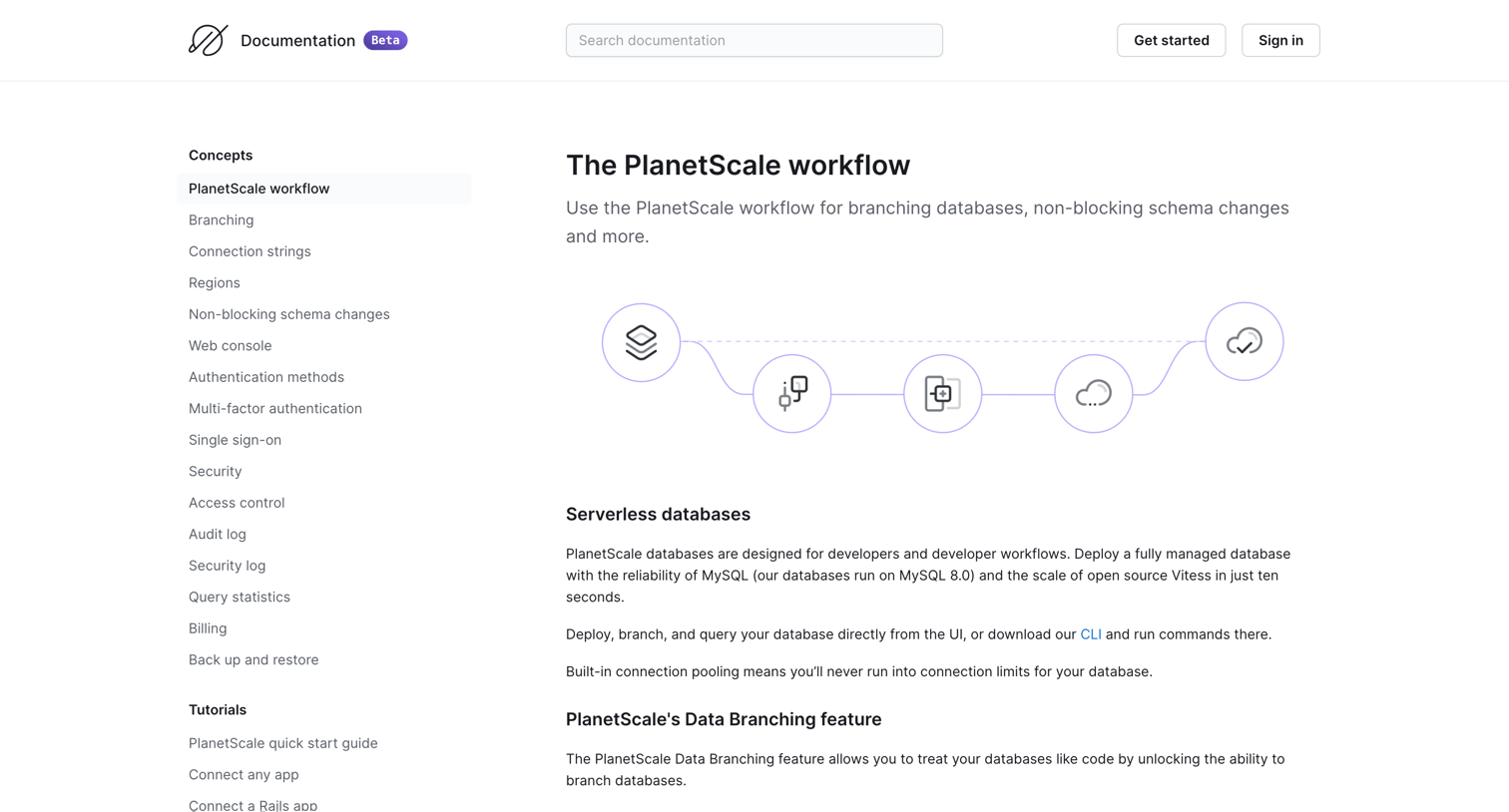Click the Beta badge next to Documentation
Viewport: 1509px width, 812px height.
click(385, 40)
